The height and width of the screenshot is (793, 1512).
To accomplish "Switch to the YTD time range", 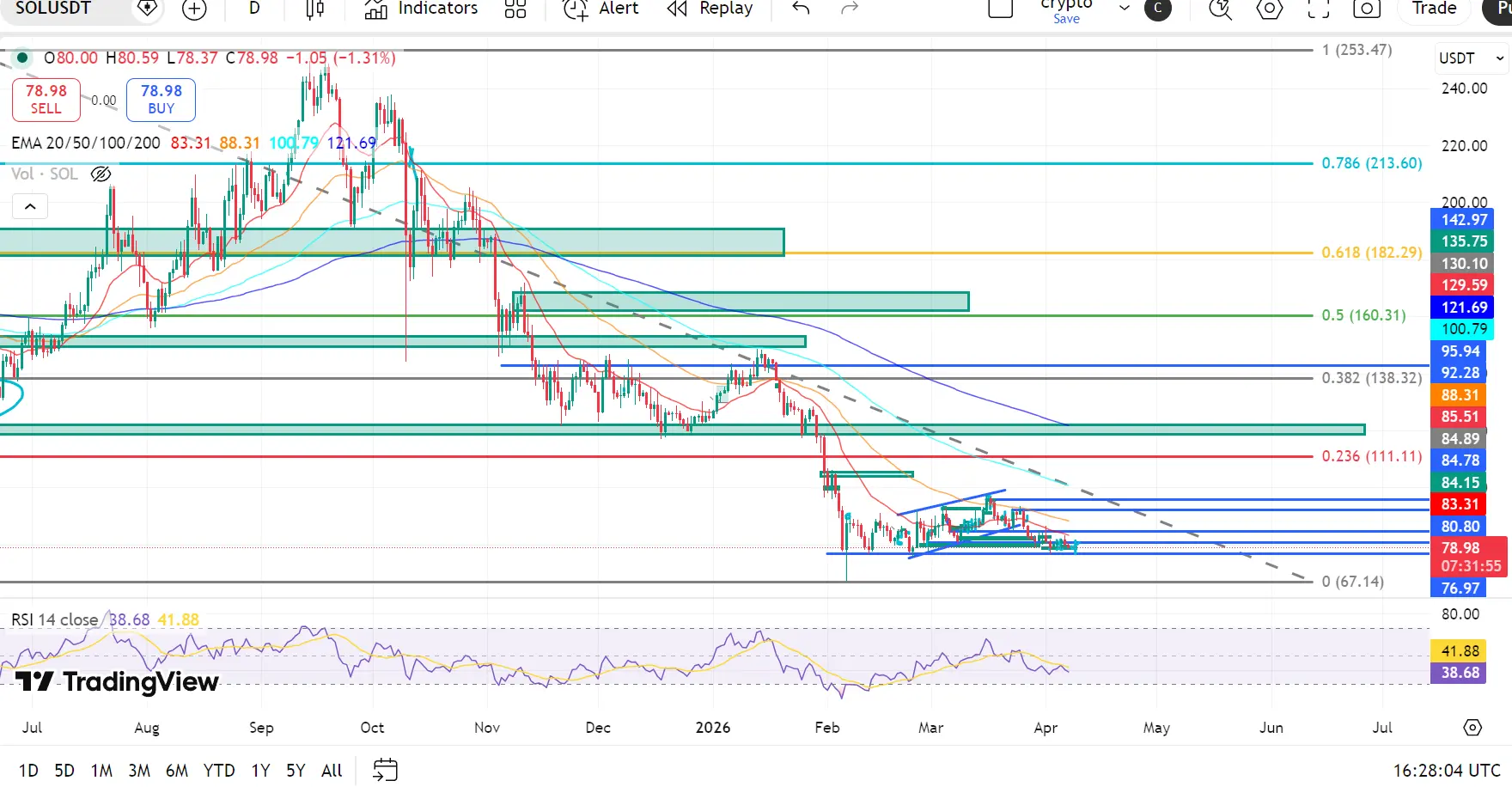I will coord(219,771).
